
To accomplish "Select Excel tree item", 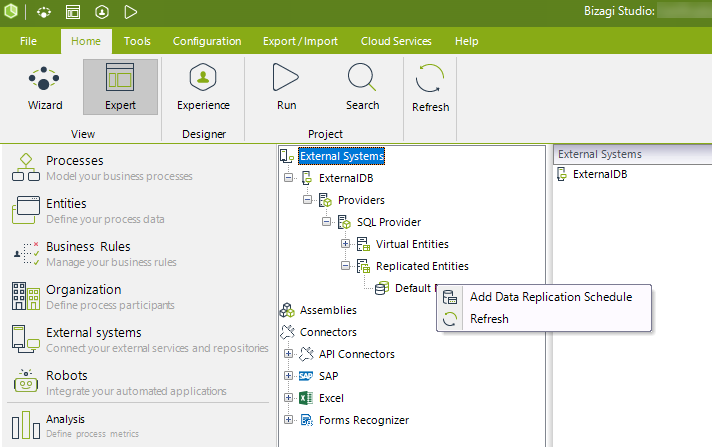I will click(331, 398).
